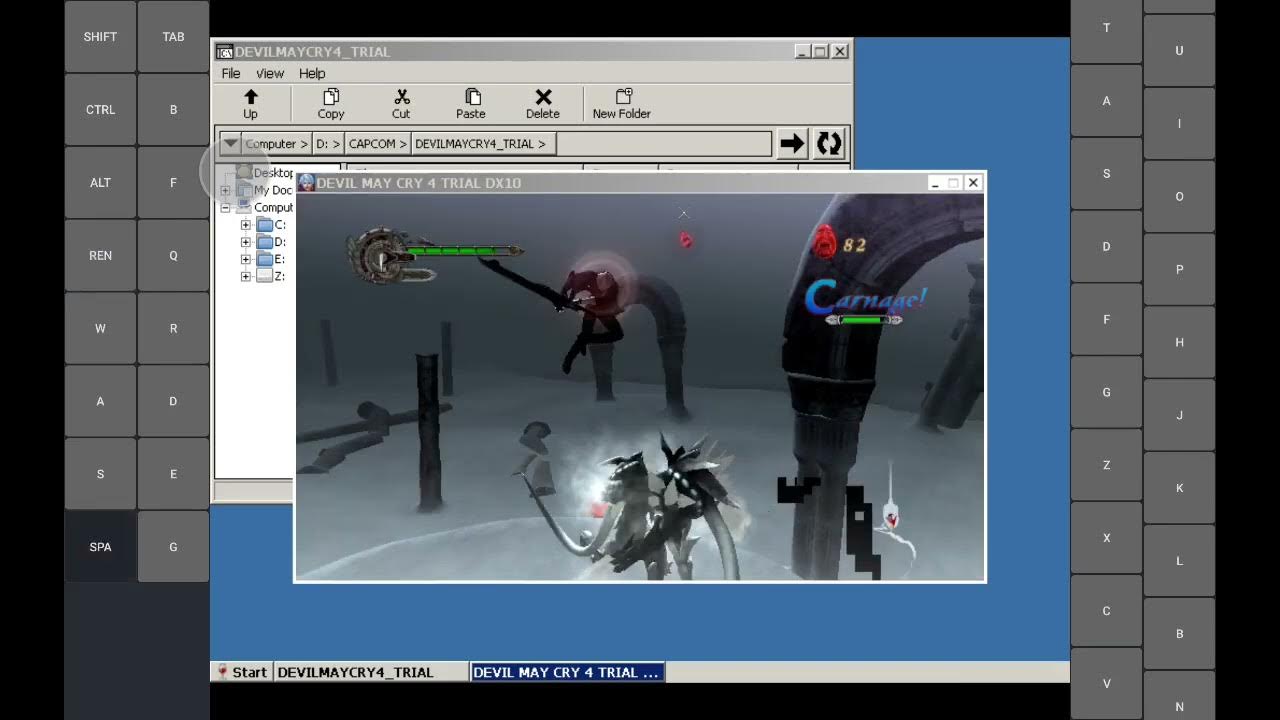Select the C: drive folder icon in tree
Viewport: 1280px width, 720px height.
(265, 225)
